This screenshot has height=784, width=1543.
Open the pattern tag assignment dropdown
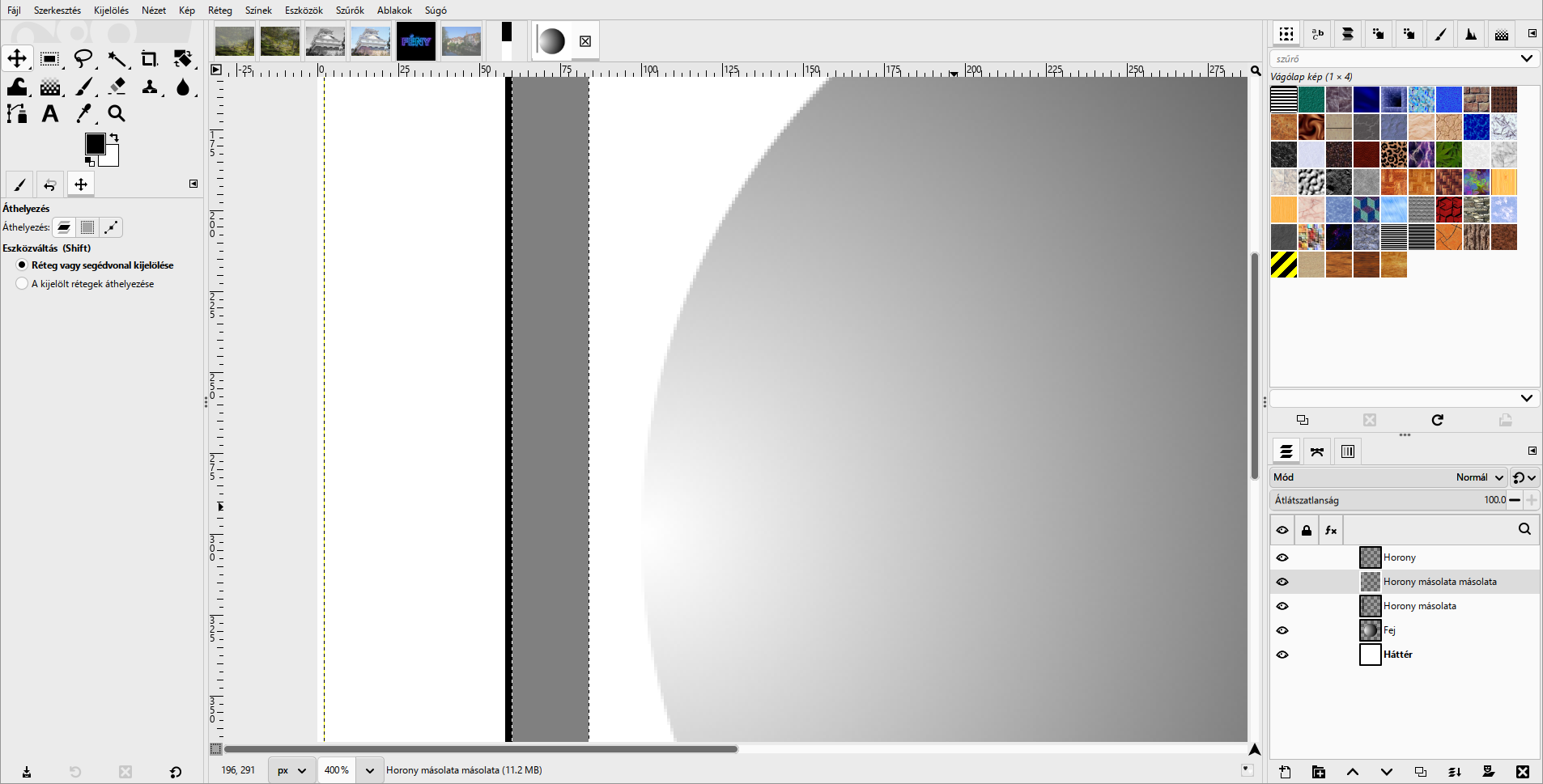[x=1526, y=398]
